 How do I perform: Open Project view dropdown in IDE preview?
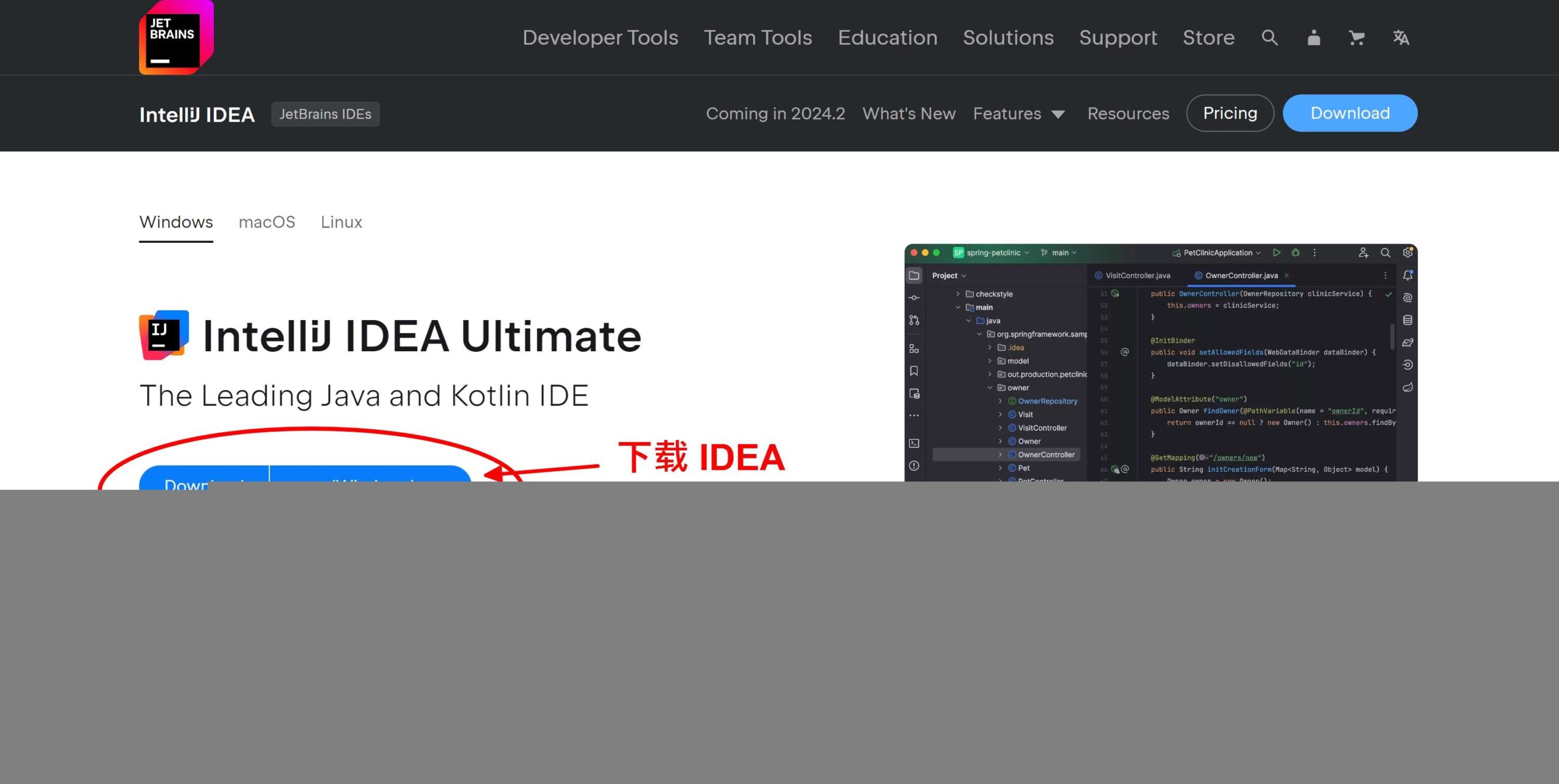coord(949,276)
